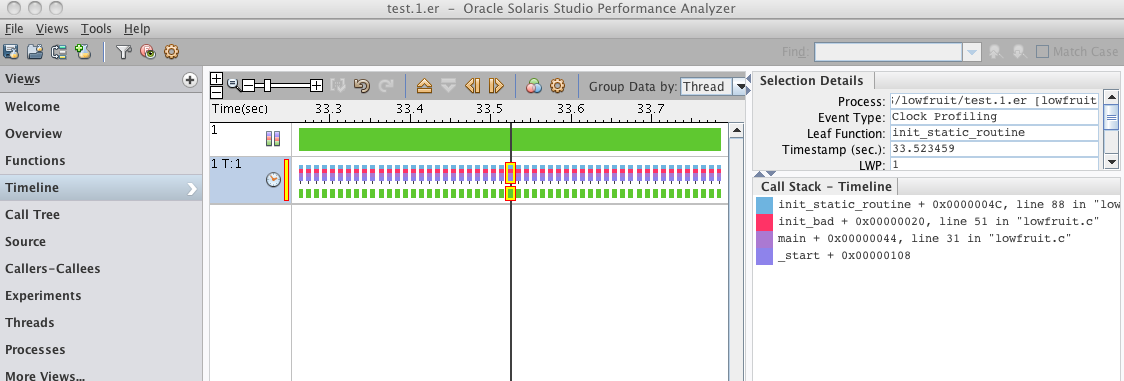Screen dimensions: 1124x381
Task: Reset zoom with the magnifier icon
Action: point(233,85)
